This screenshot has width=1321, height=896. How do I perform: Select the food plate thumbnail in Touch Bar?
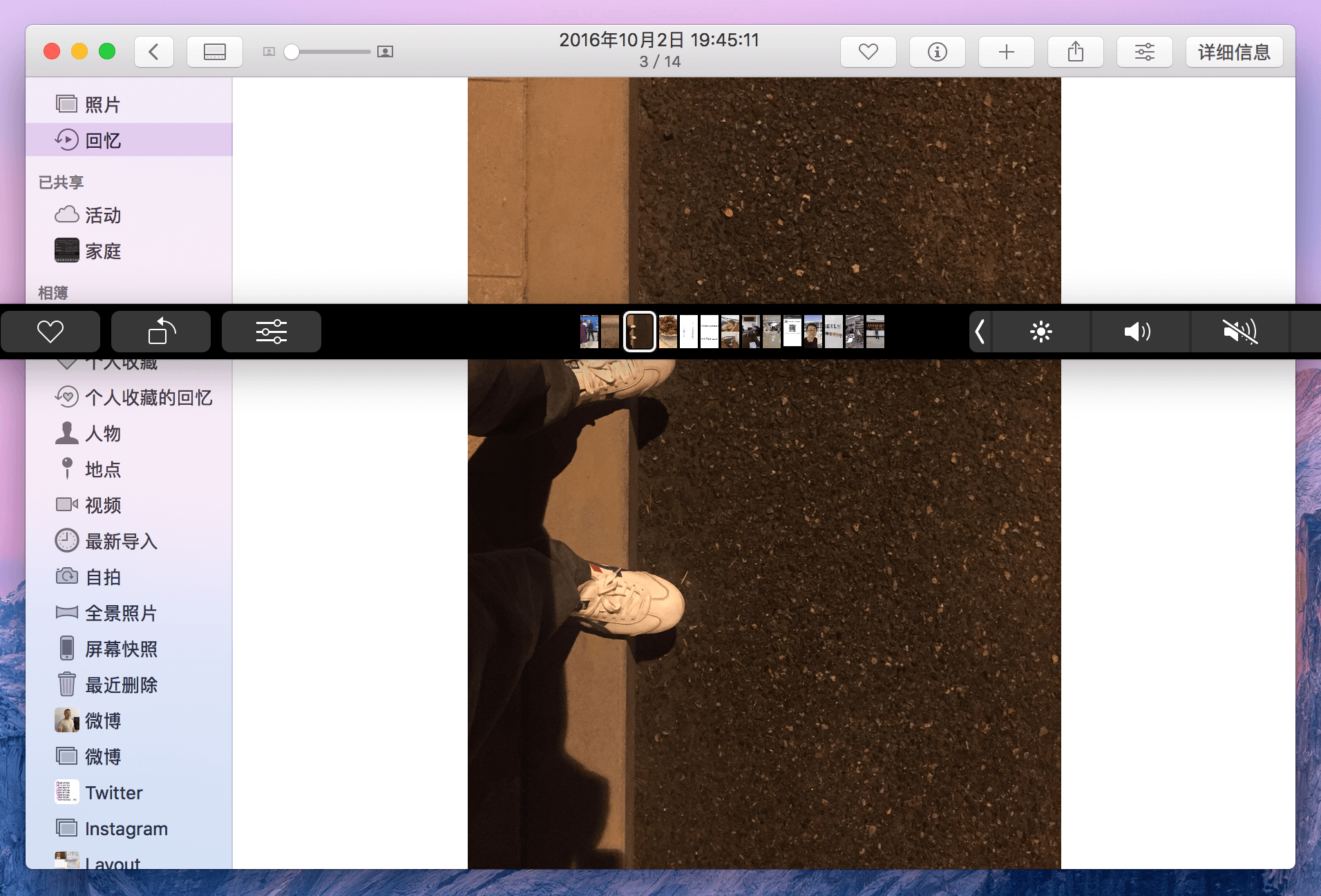point(668,332)
